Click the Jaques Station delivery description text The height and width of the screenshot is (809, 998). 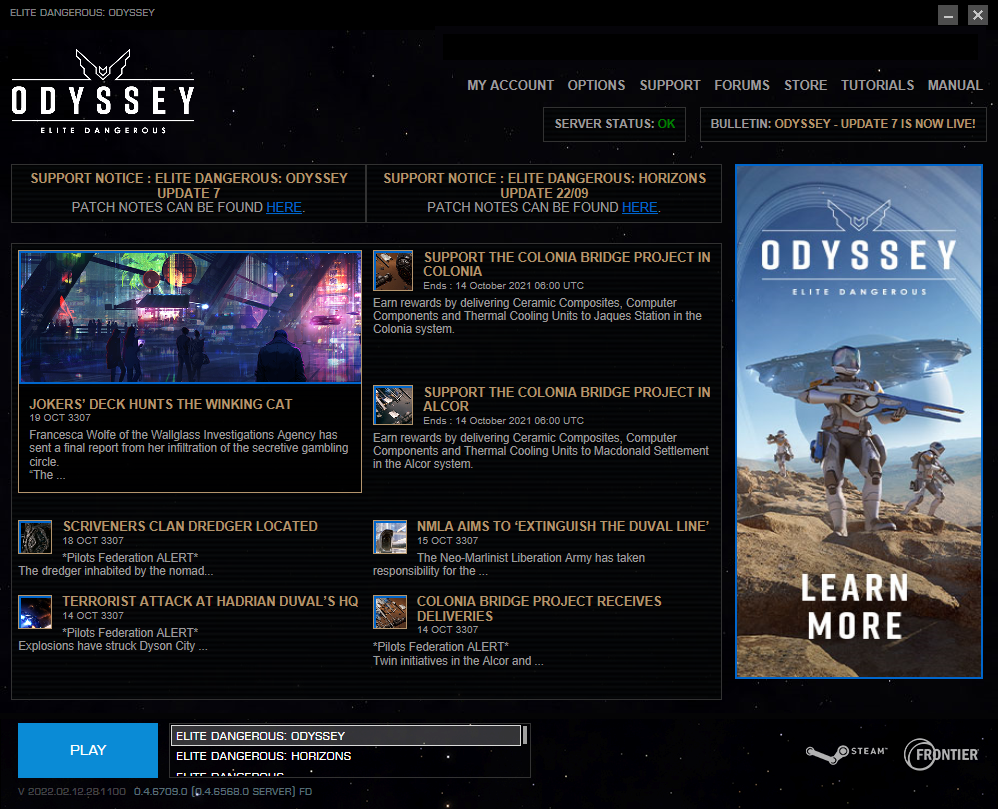pos(538,316)
